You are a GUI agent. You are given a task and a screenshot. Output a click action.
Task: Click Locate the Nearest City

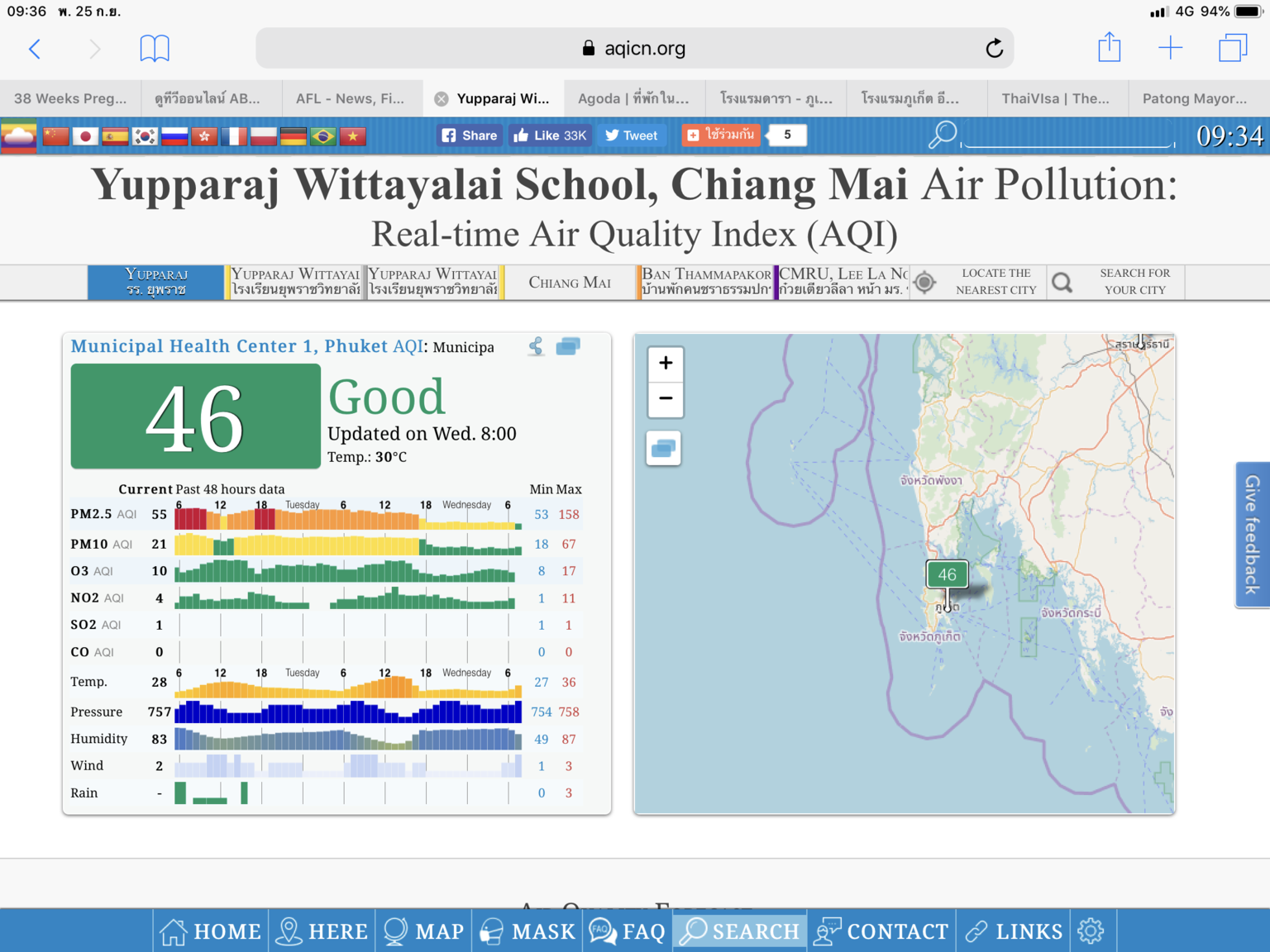pos(977,282)
